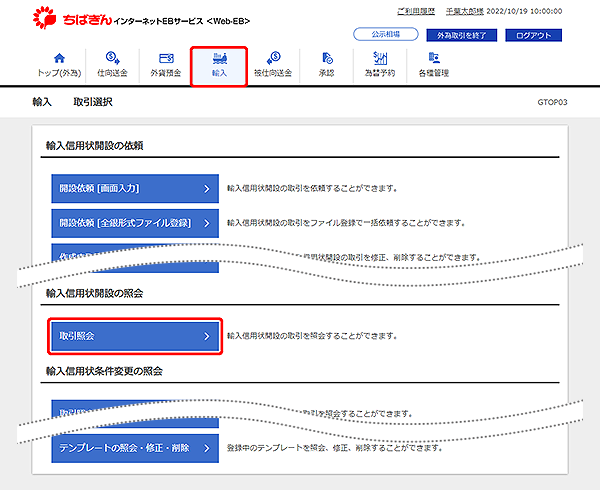Select the 輸入 menu label

(220, 73)
